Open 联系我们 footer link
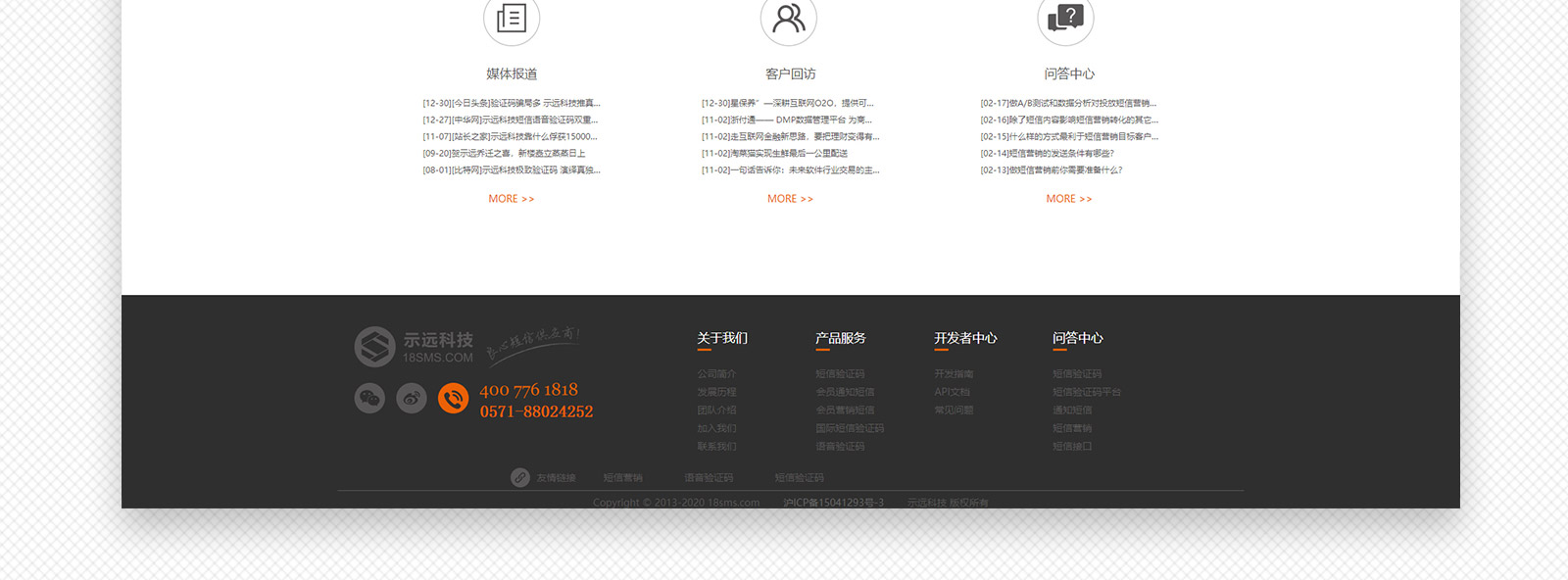Image resolution: width=1568 pixels, height=580 pixels. coord(716,446)
